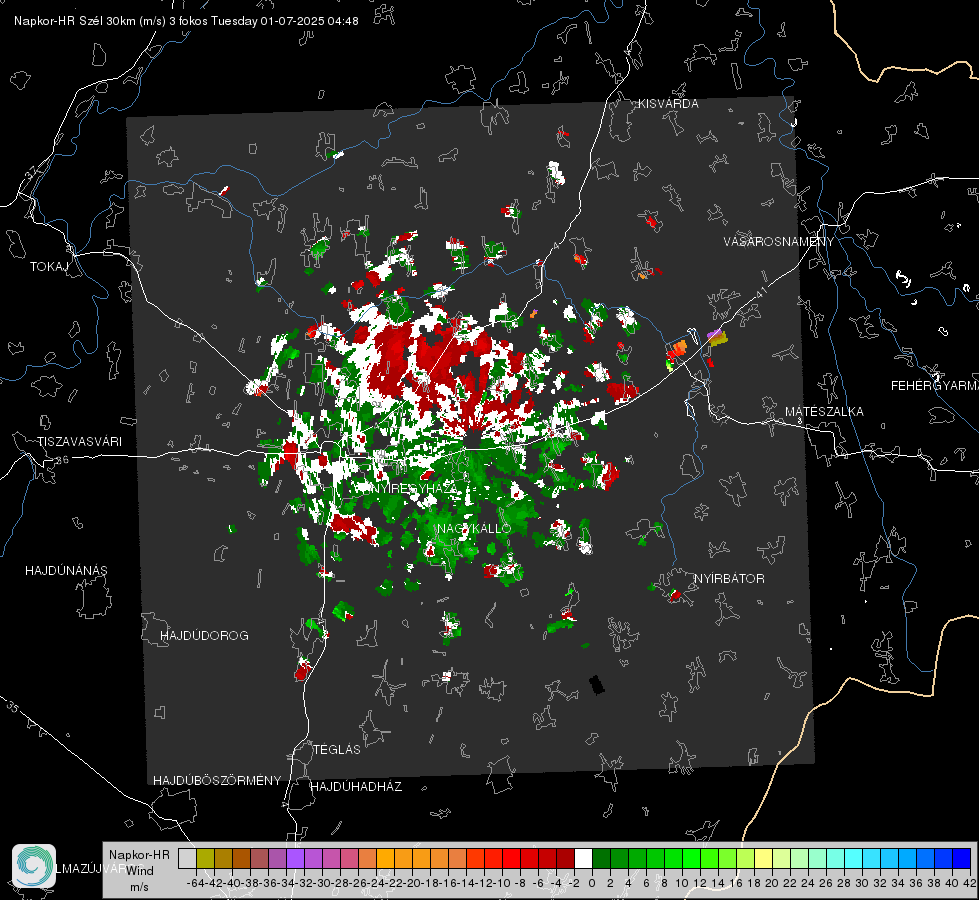Pick the dark green swatch between 0 and 2
979x900 pixels.
[601, 858]
